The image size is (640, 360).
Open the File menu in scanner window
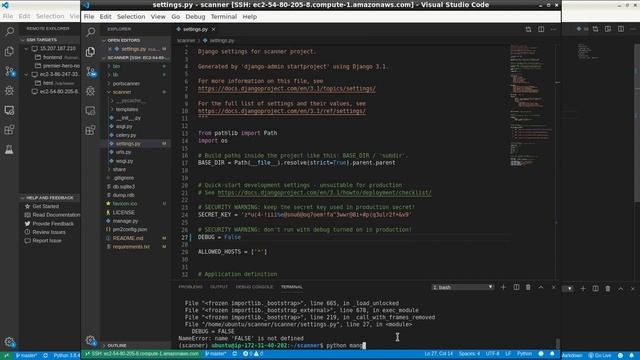pos(89,17)
